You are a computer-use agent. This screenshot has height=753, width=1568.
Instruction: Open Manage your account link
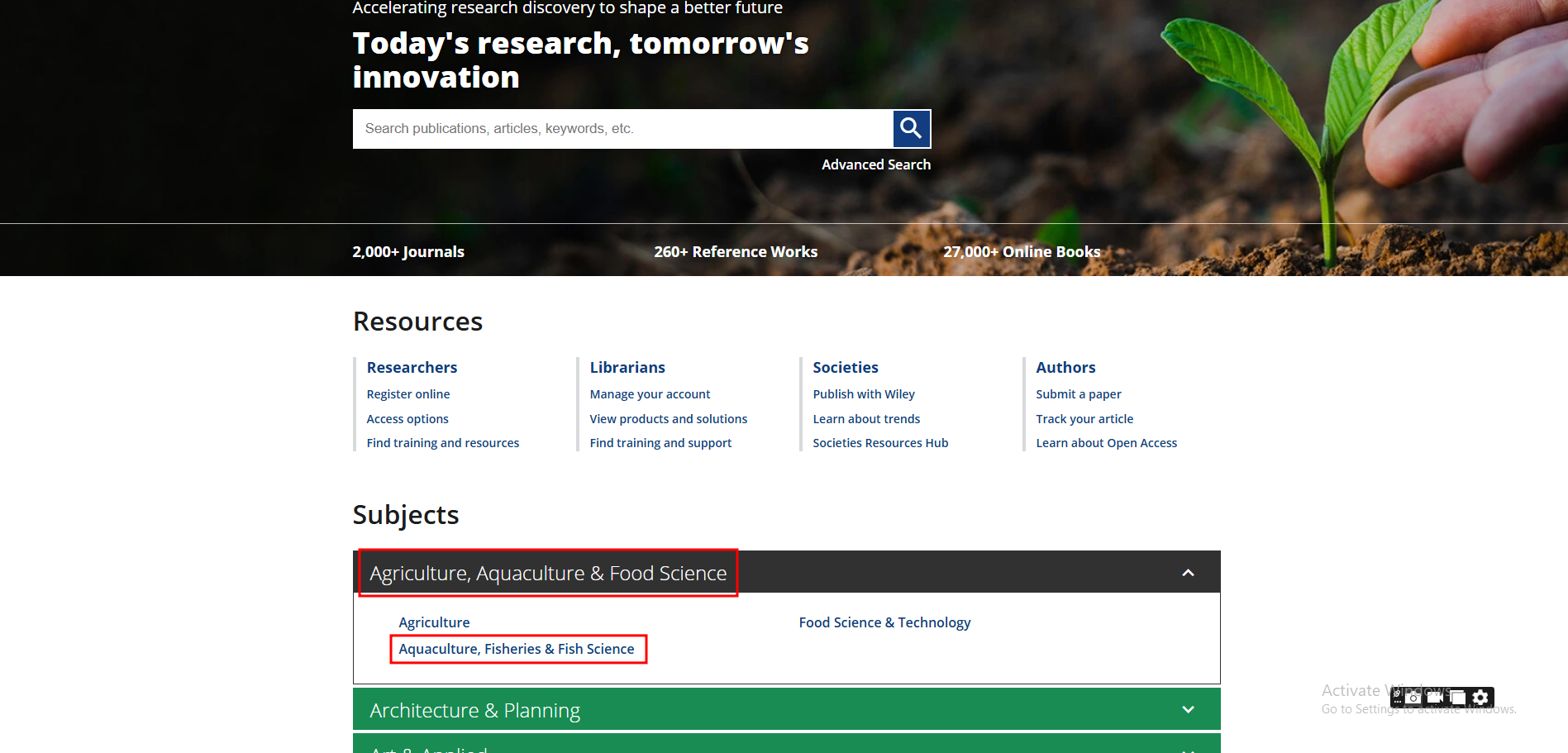pos(650,394)
